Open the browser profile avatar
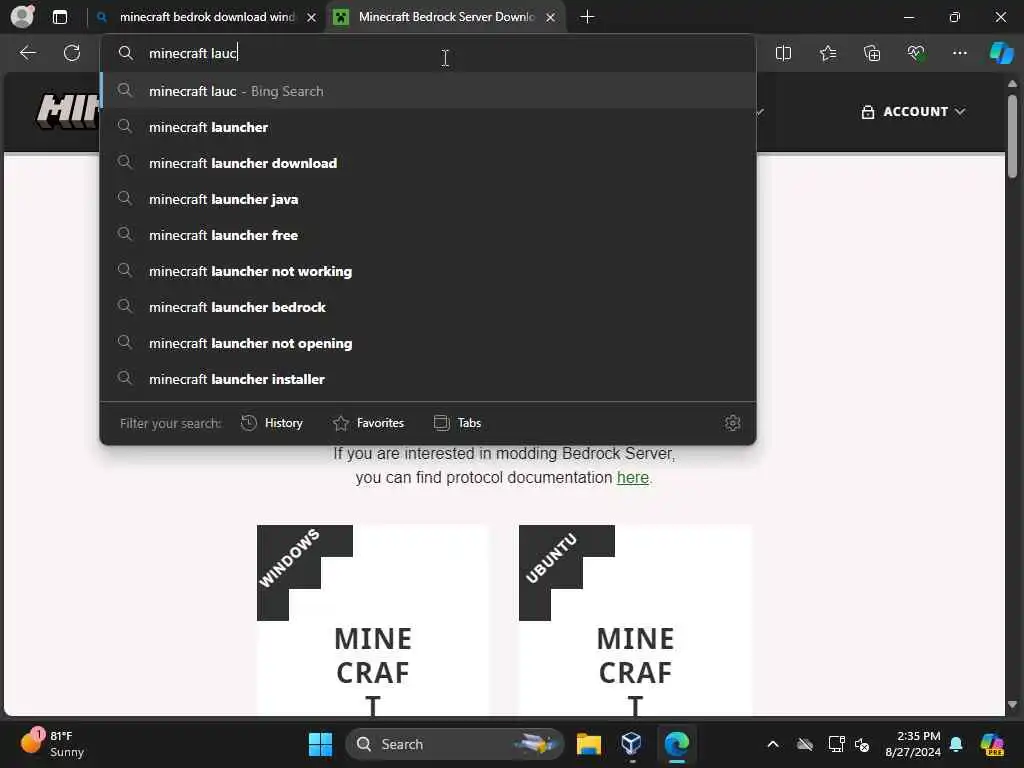1024x768 pixels. [22, 16]
